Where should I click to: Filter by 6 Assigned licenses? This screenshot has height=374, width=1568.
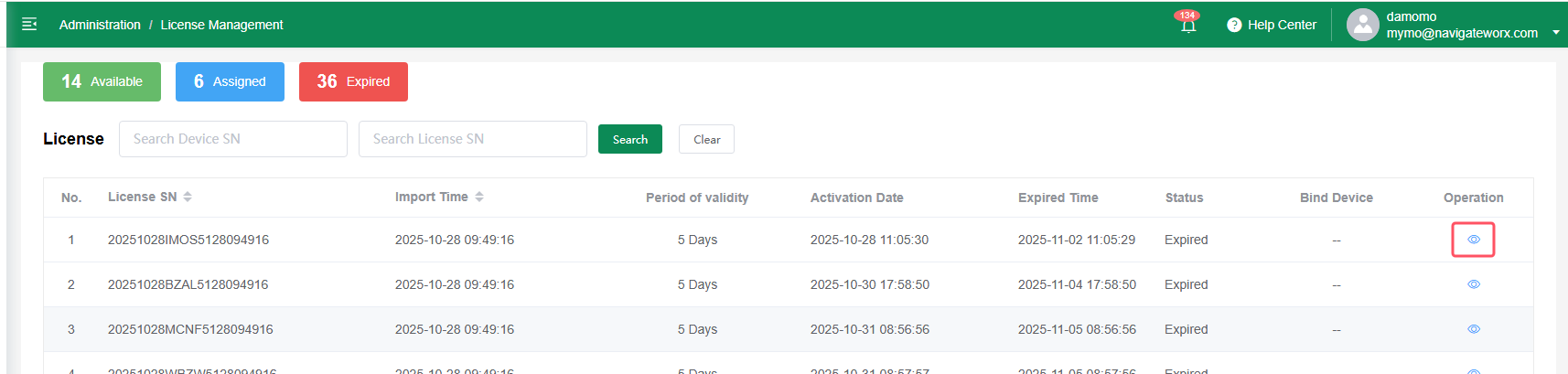(x=230, y=81)
